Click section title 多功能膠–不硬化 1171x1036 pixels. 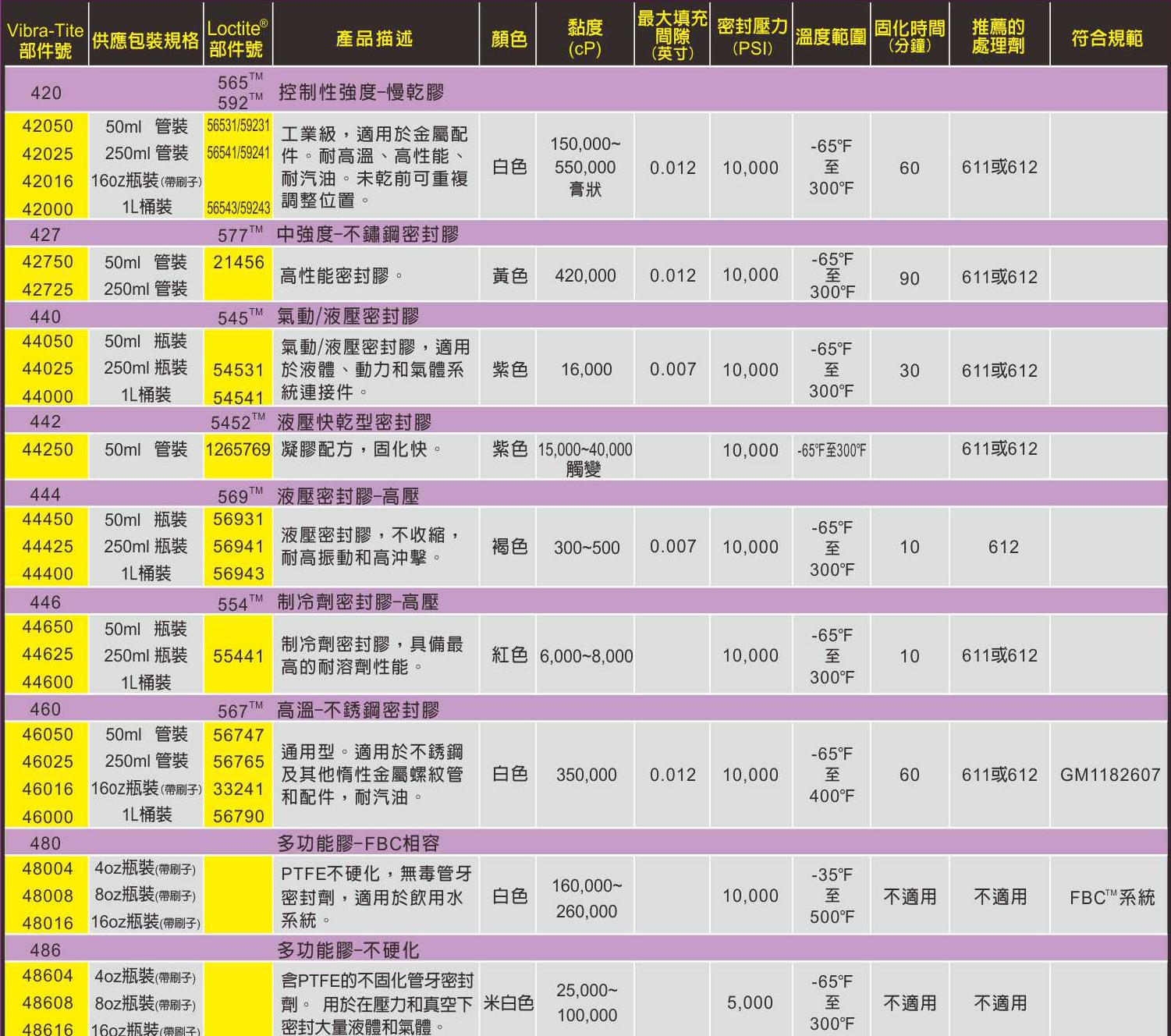click(348, 950)
